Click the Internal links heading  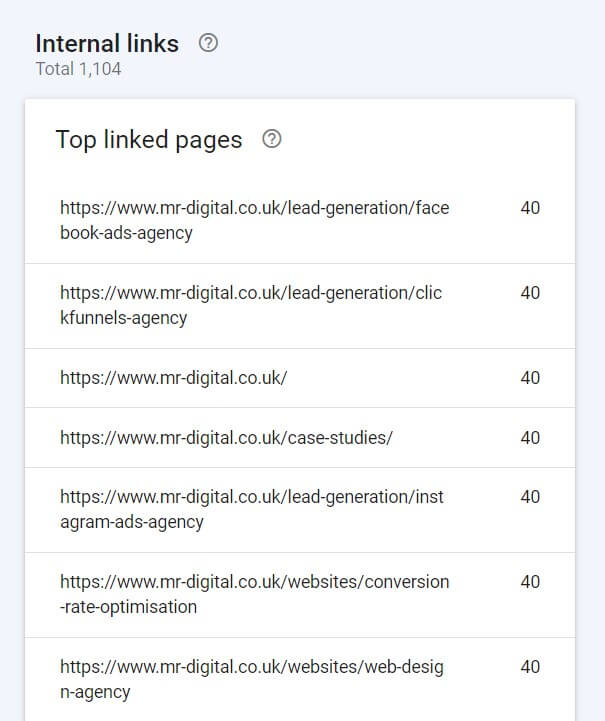[107, 43]
